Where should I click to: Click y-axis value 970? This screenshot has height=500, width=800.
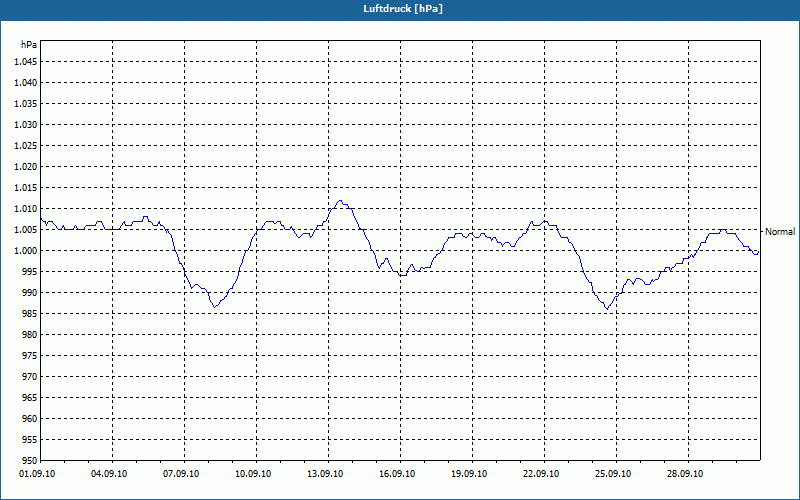click(x=30, y=377)
